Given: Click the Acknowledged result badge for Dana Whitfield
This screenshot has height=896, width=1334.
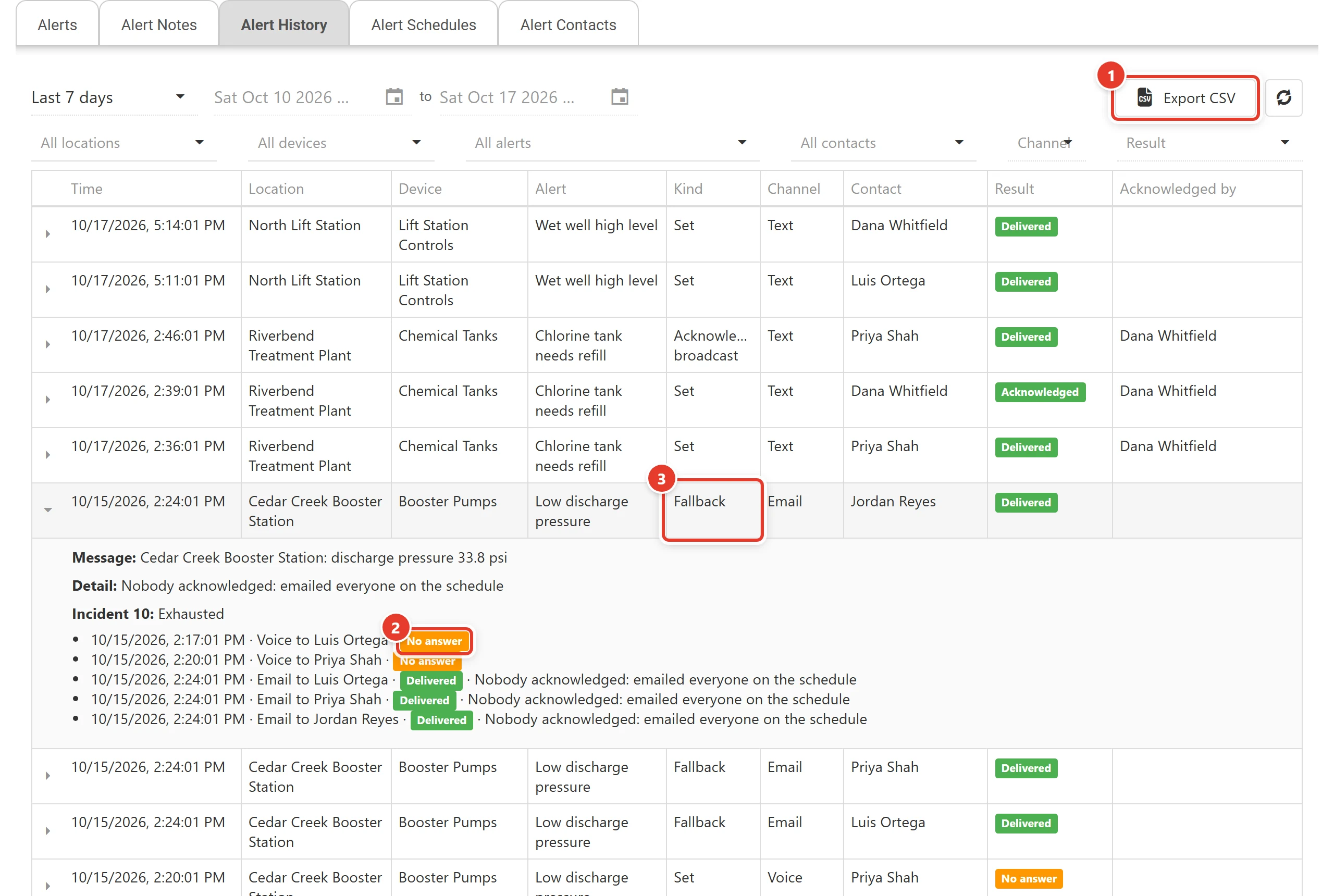Looking at the screenshot, I should tap(1040, 392).
